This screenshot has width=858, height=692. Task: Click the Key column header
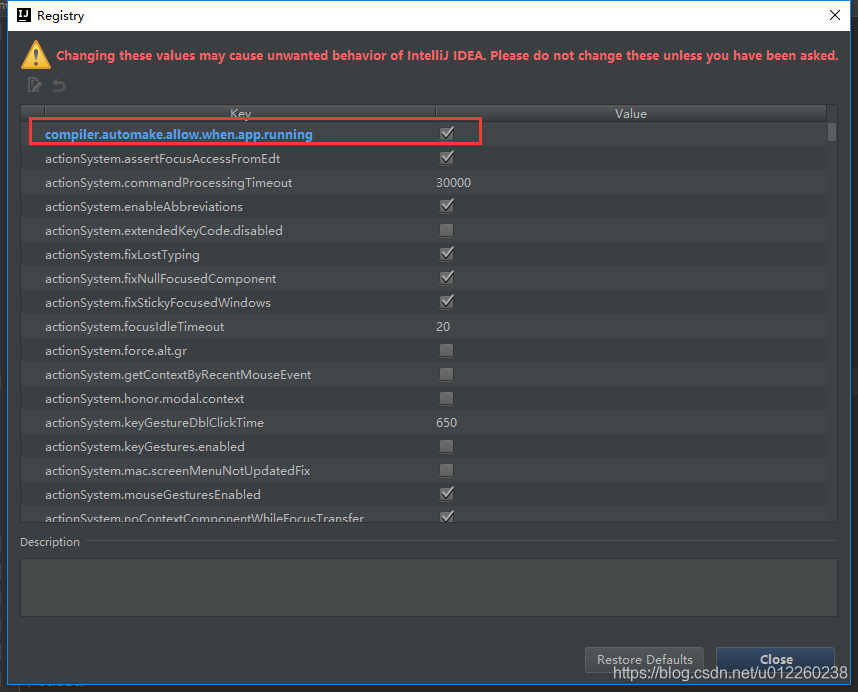[240, 113]
